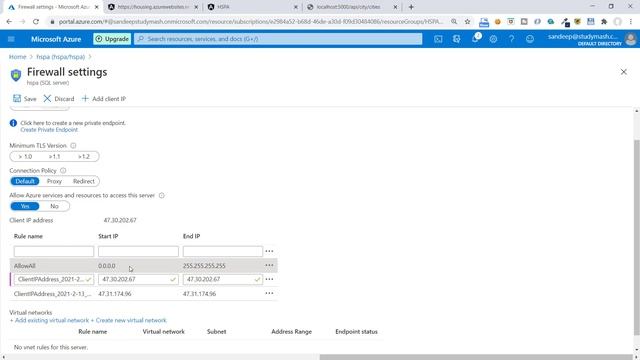Click the Microsoft Azure home label
The image size is (640, 360).
[x=56, y=39]
